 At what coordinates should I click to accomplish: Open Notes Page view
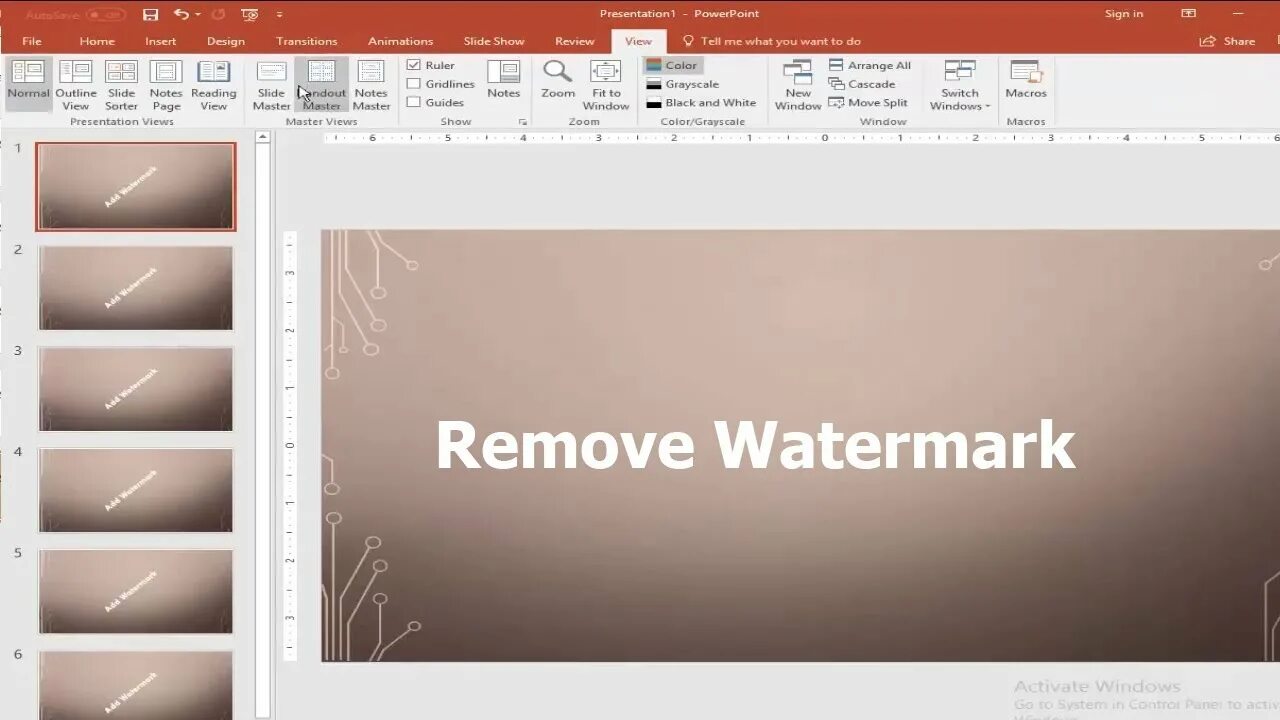click(x=166, y=83)
